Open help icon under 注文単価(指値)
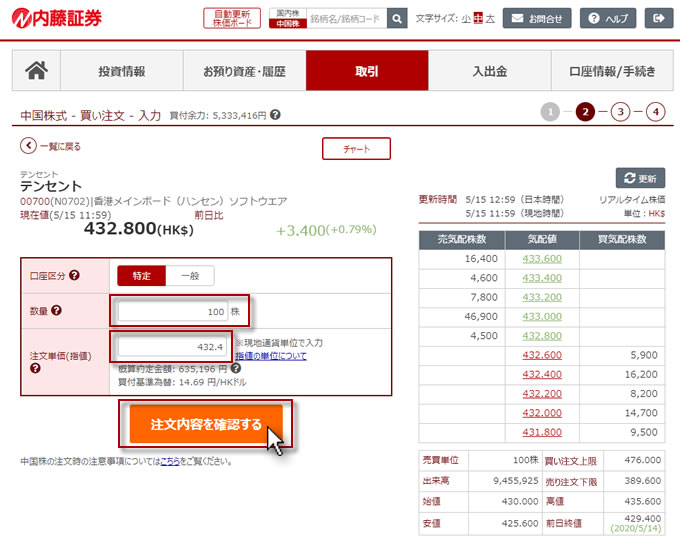This screenshot has height=548, width=680. pos(35,368)
